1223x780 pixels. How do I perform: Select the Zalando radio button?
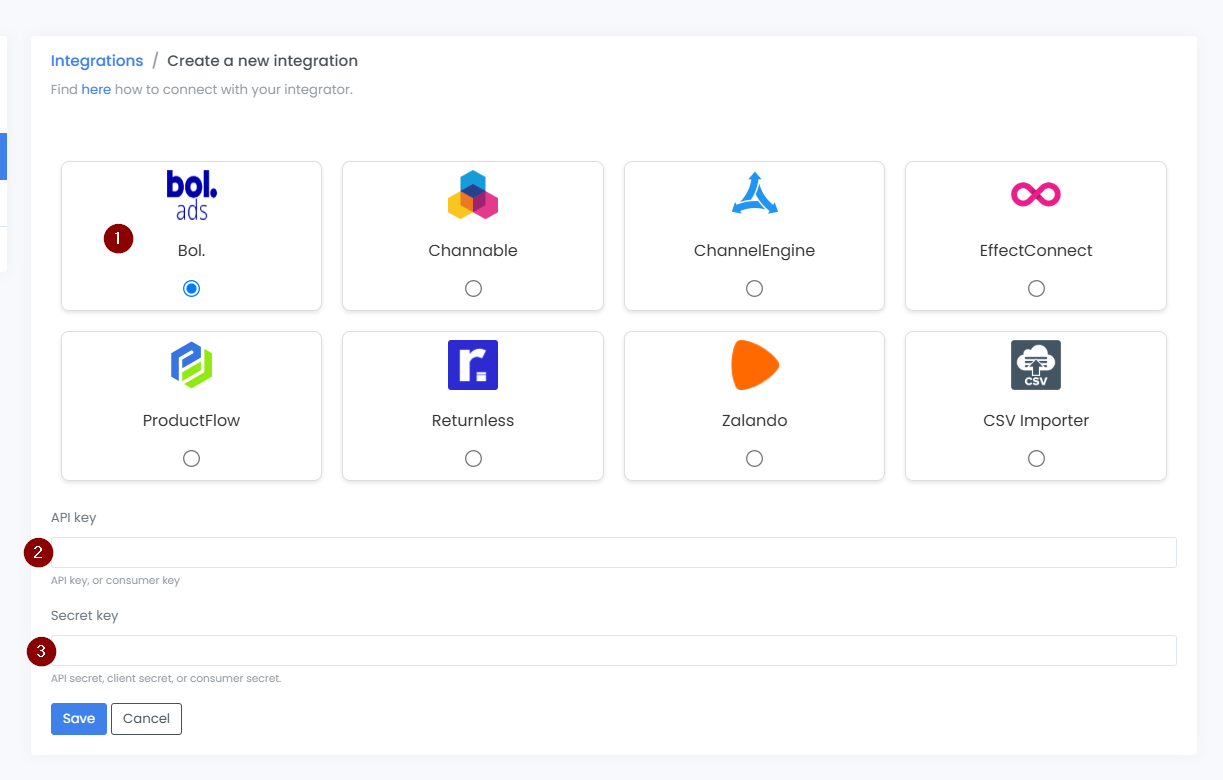tap(754, 458)
